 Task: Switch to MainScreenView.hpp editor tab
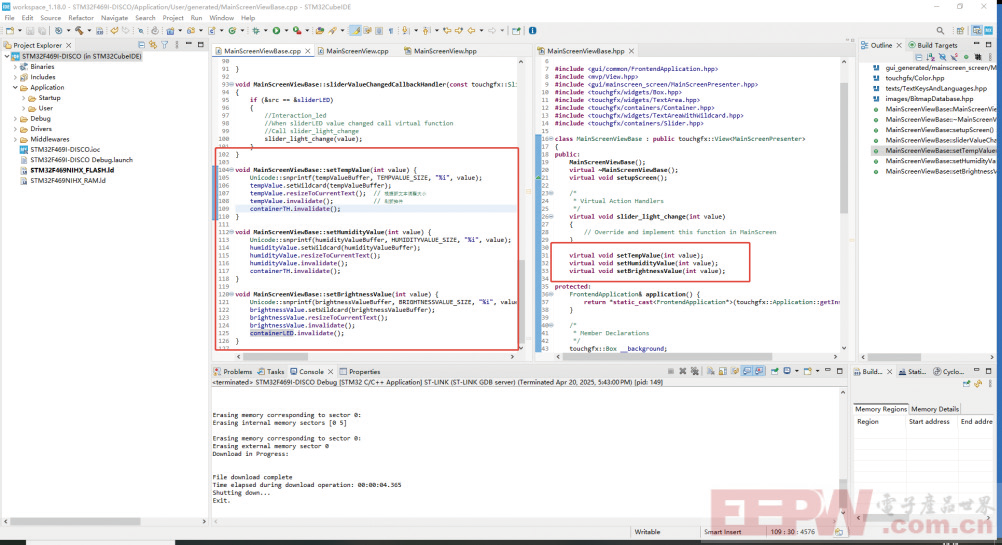(x=445, y=51)
